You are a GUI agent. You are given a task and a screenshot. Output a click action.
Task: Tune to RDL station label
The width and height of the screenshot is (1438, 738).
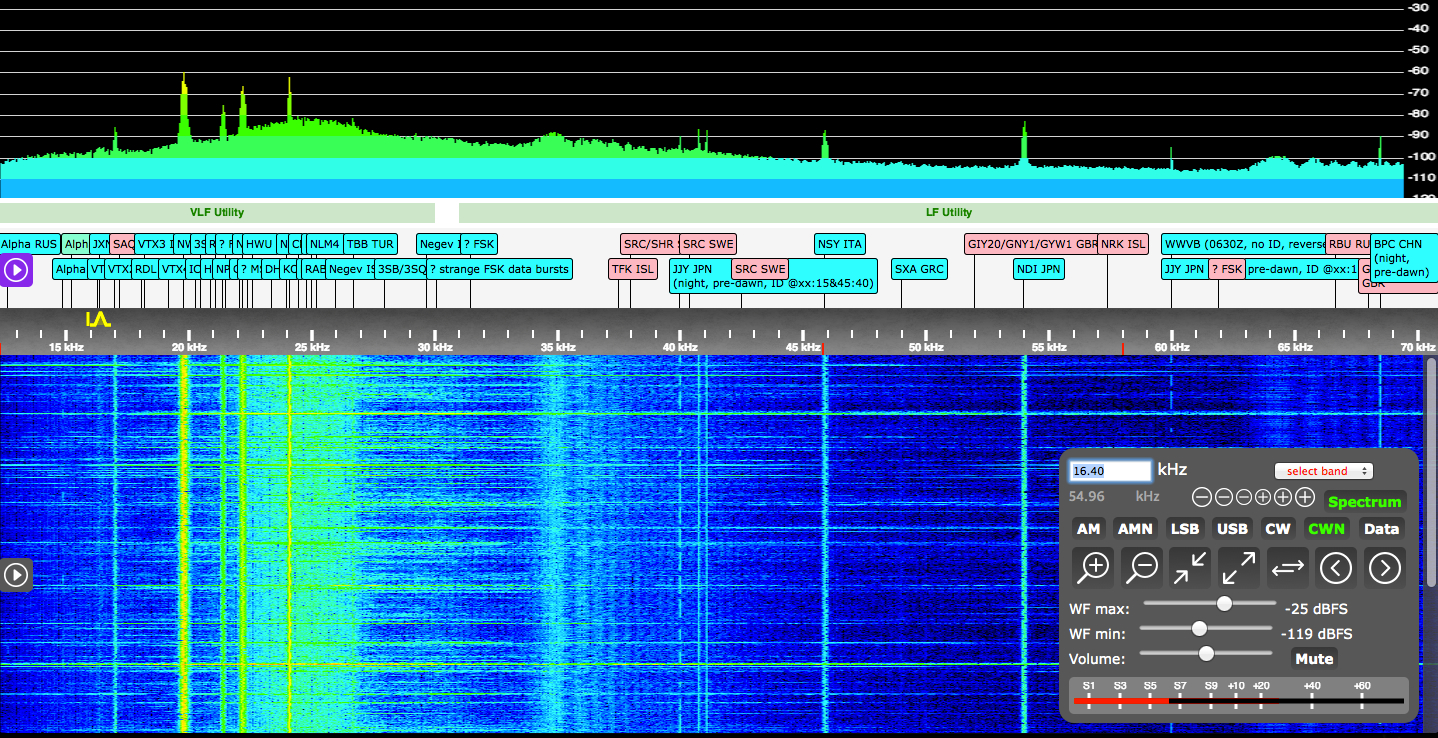tap(145, 269)
